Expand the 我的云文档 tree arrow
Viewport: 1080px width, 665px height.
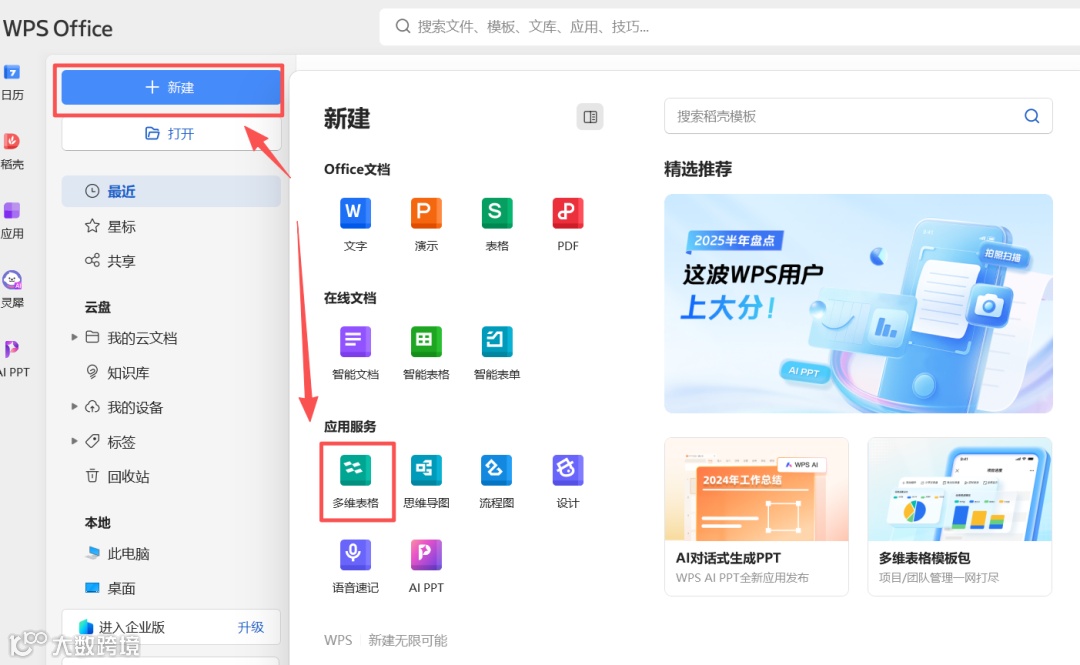[x=74, y=337]
